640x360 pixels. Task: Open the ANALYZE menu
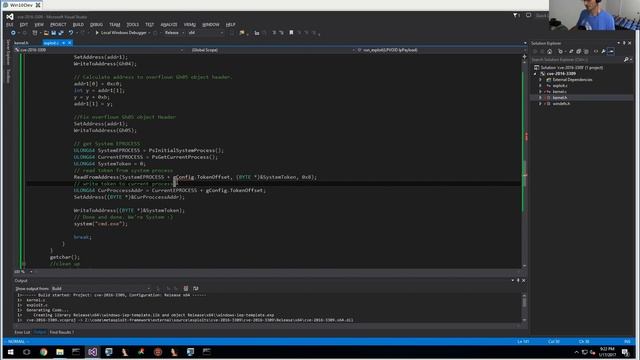[x=169, y=24]
